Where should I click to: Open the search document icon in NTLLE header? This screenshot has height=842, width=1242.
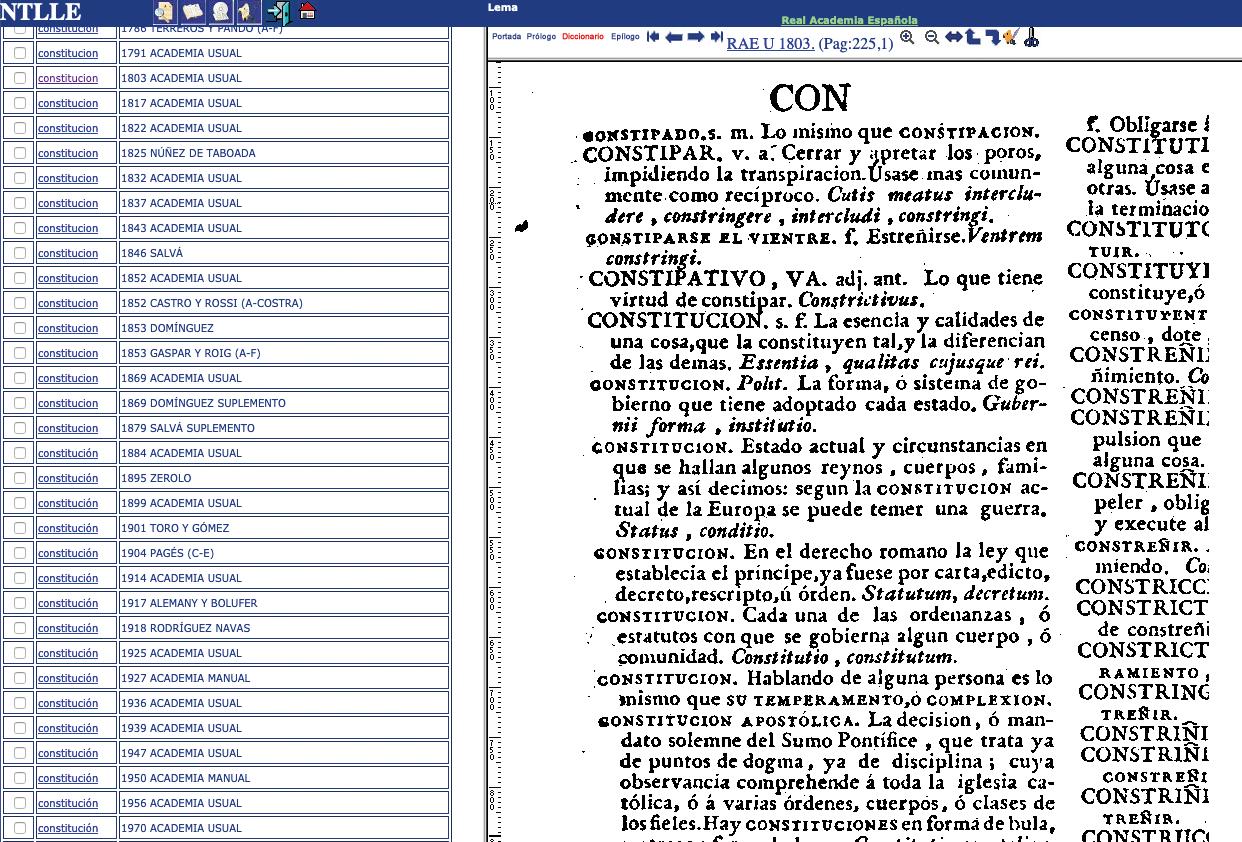tap(164, 12)
